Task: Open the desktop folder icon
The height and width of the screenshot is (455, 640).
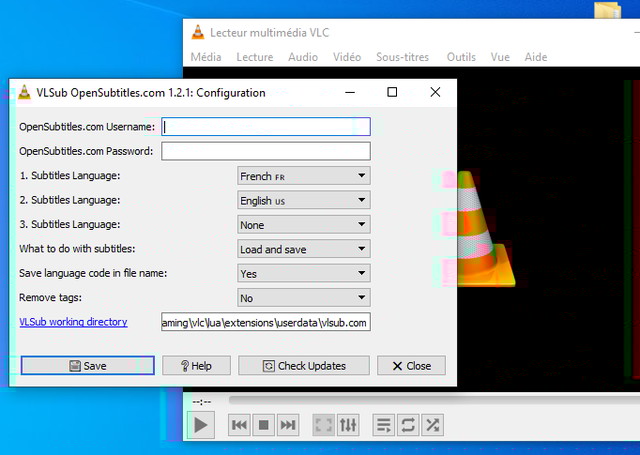Action: click(x=607, y=10)
